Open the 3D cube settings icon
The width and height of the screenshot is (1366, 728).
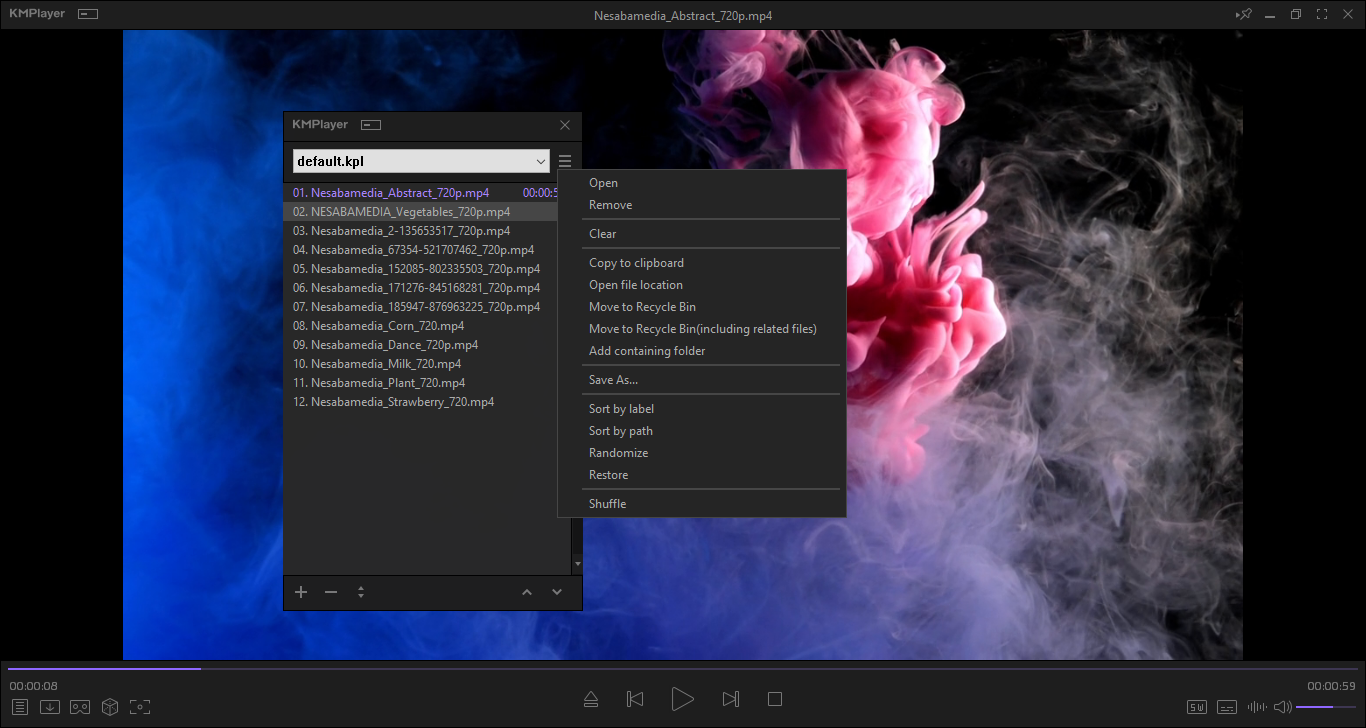click(110, 707)
